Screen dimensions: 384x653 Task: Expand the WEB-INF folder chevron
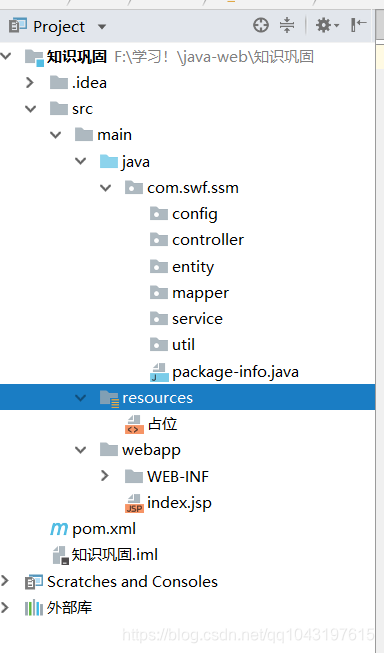[105, 476]
